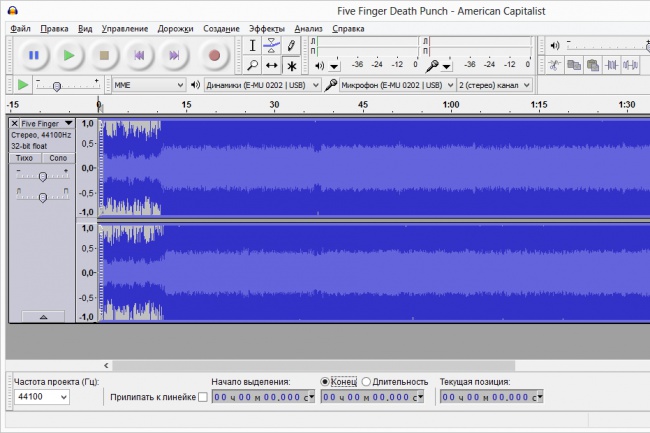Adjust the playback speed slider
The height and width of the screenshot is (433, 650).
(x=57, y=86)
